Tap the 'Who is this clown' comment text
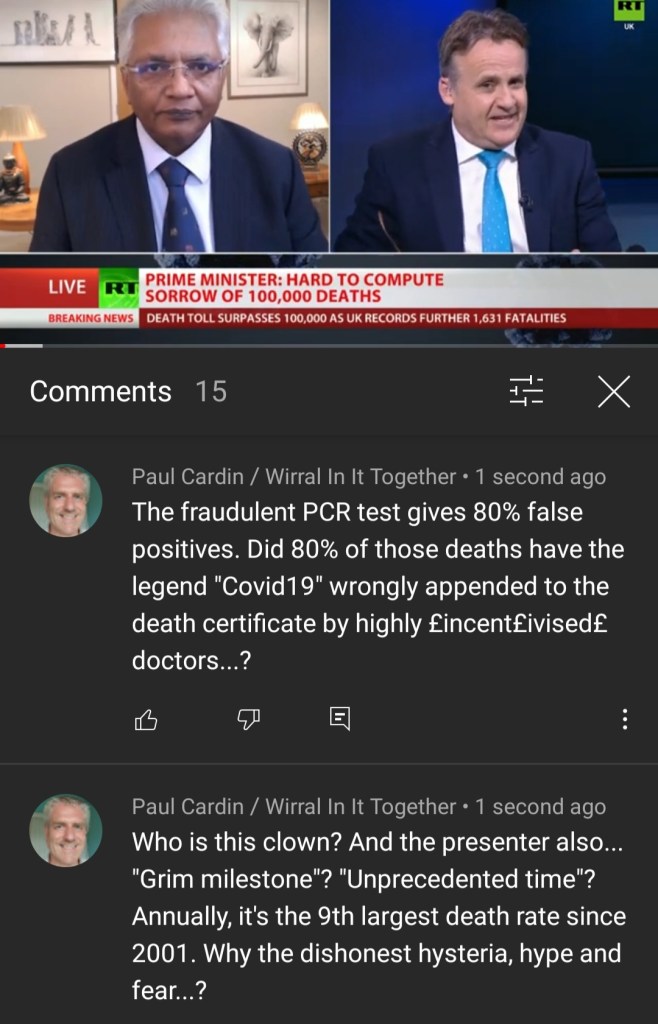 tap(379, 916)
